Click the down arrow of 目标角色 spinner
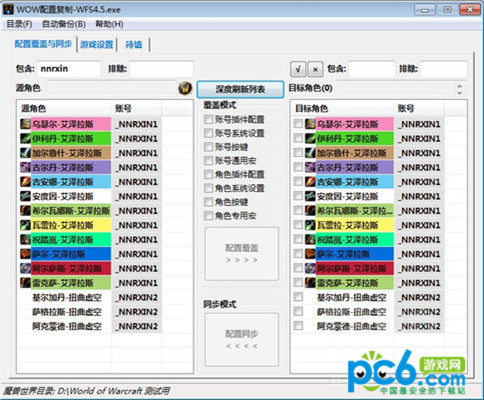This screenshot has height=400, width=484. coord(460,93)
